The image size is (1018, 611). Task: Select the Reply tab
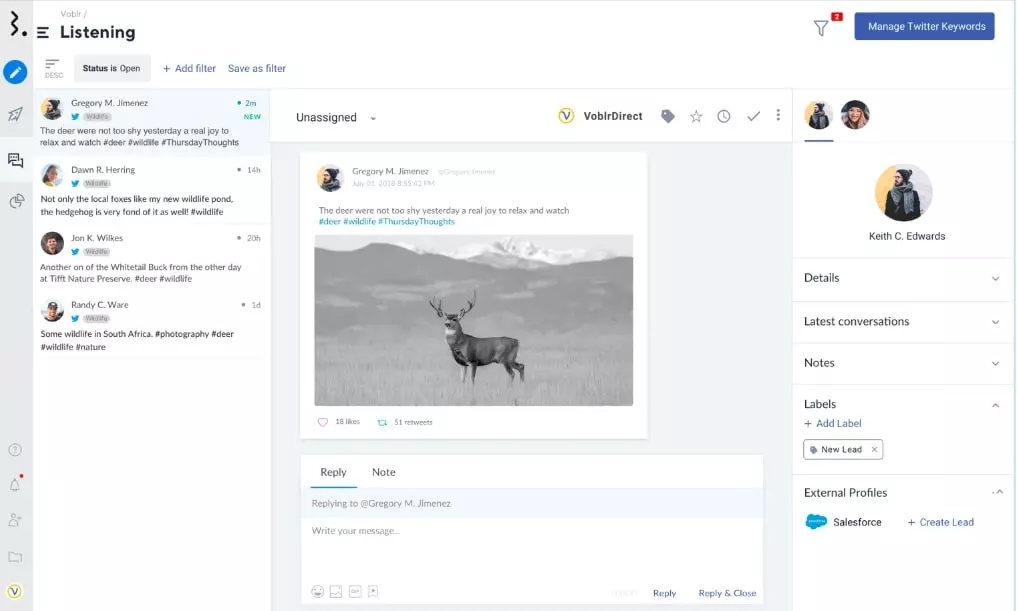click(333, 472)
